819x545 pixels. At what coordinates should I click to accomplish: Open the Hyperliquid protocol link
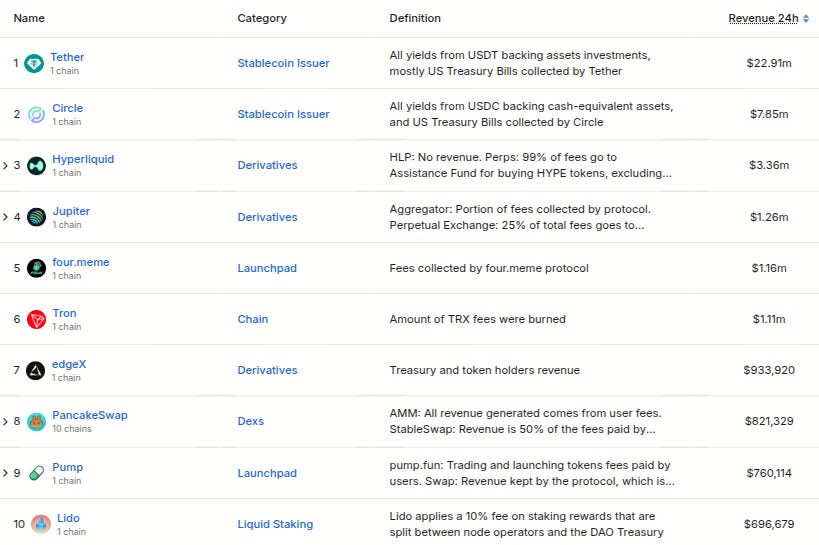click(x=83, y=159)
